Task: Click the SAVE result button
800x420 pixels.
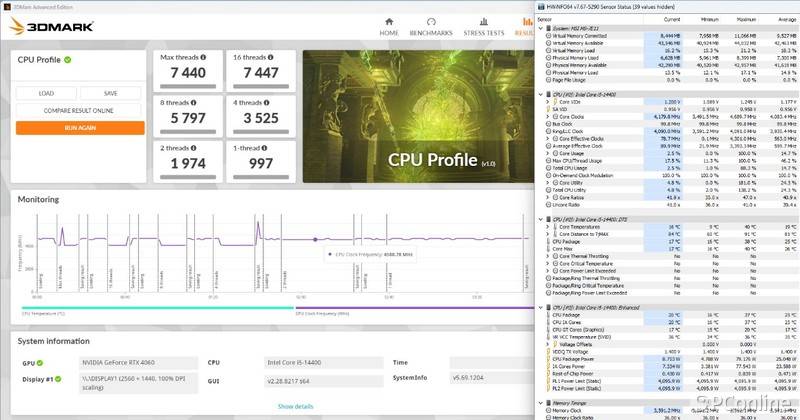Action: 110,93
